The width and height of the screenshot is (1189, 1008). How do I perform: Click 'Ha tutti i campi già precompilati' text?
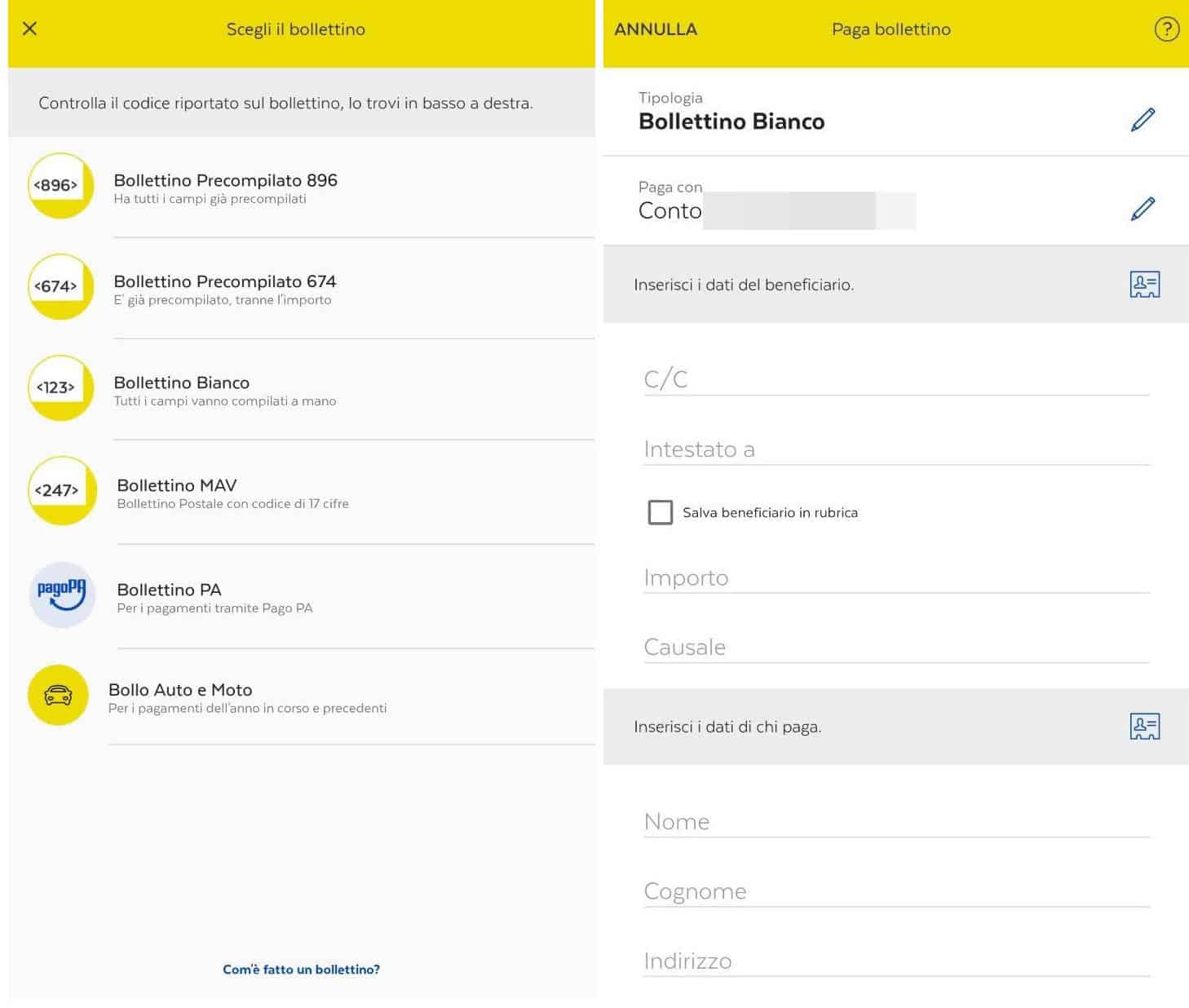coord(210,199)
